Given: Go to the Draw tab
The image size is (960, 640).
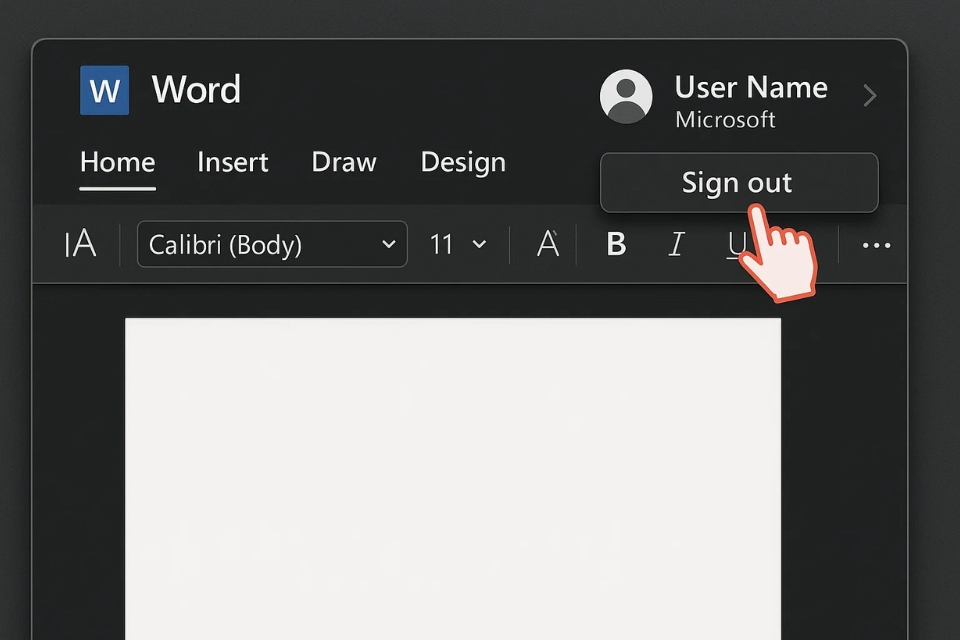Looking at the screenshot, I should (x=343, y=162).
